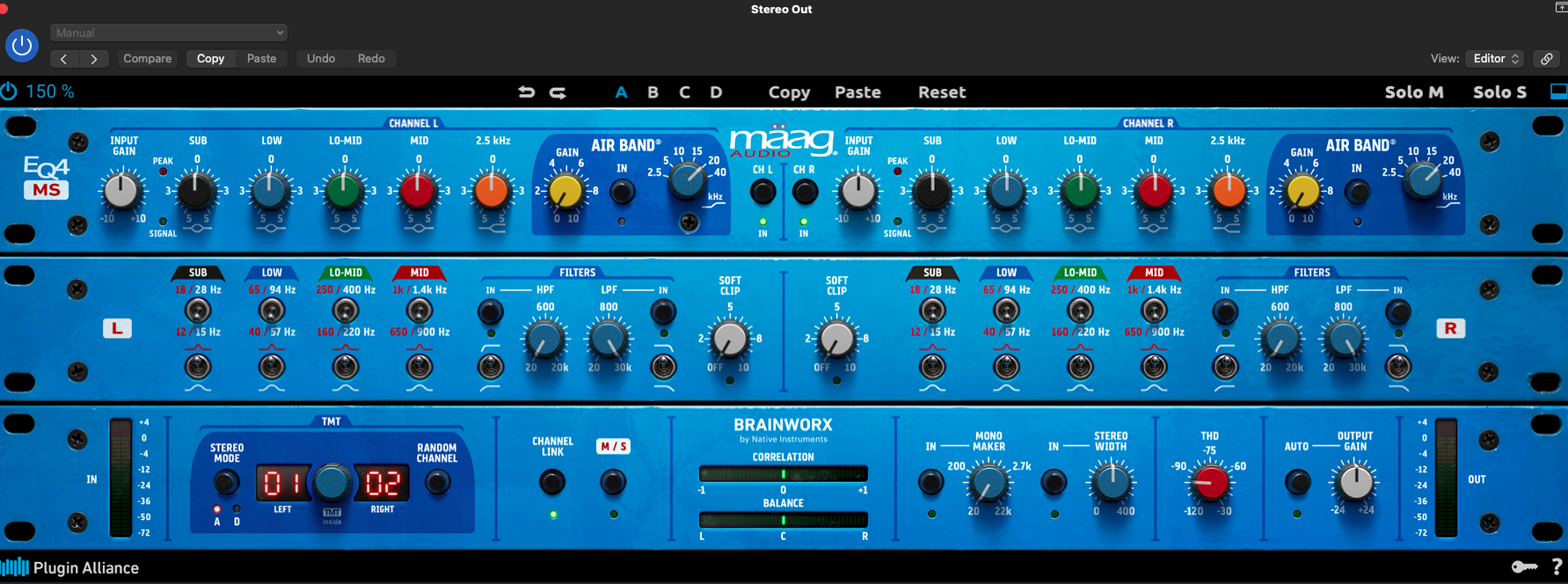
Task: Click the Compare button
Action: point(148,59)
